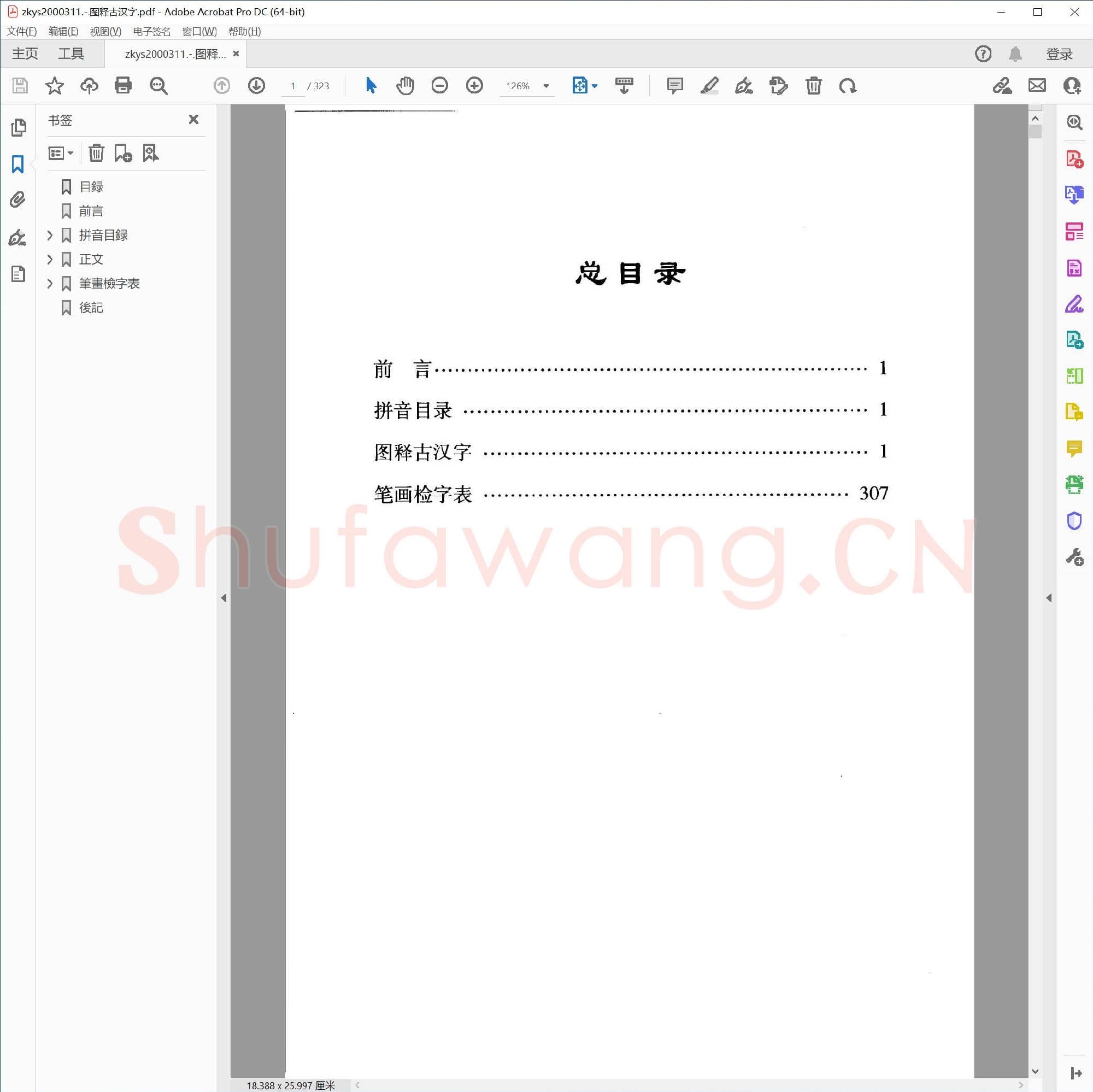Screen dimensions: 1093x1092
Task: Click the 登录 sign-in link
Action: [x=1059, y=53]
